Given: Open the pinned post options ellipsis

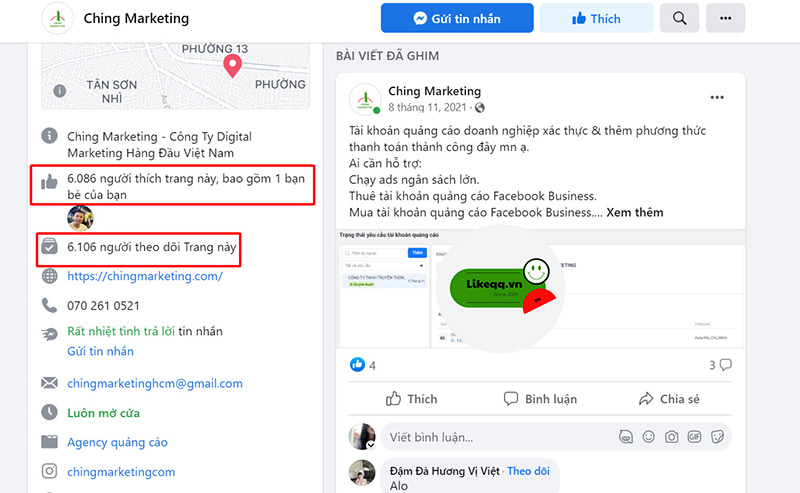Looking at the screenshot, I should coord(717,98).
